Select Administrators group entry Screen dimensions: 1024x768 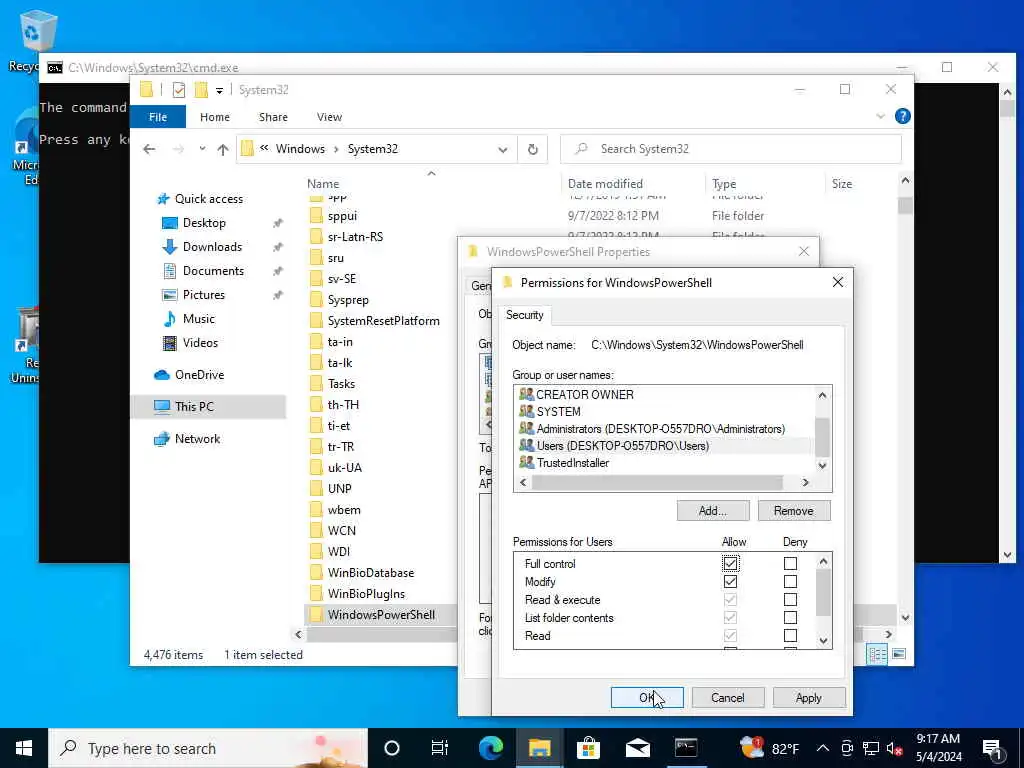pyautogui.click(x=660, y=429)
